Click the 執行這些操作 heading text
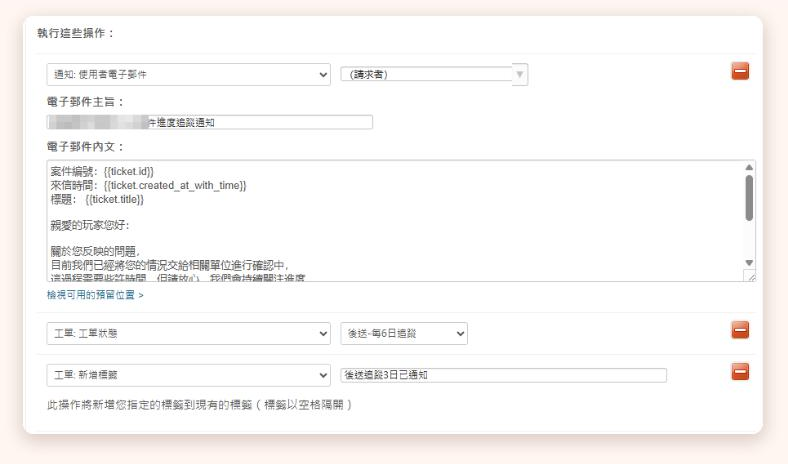Viewport: 788px width, 464px height. [x=75, y=33]
